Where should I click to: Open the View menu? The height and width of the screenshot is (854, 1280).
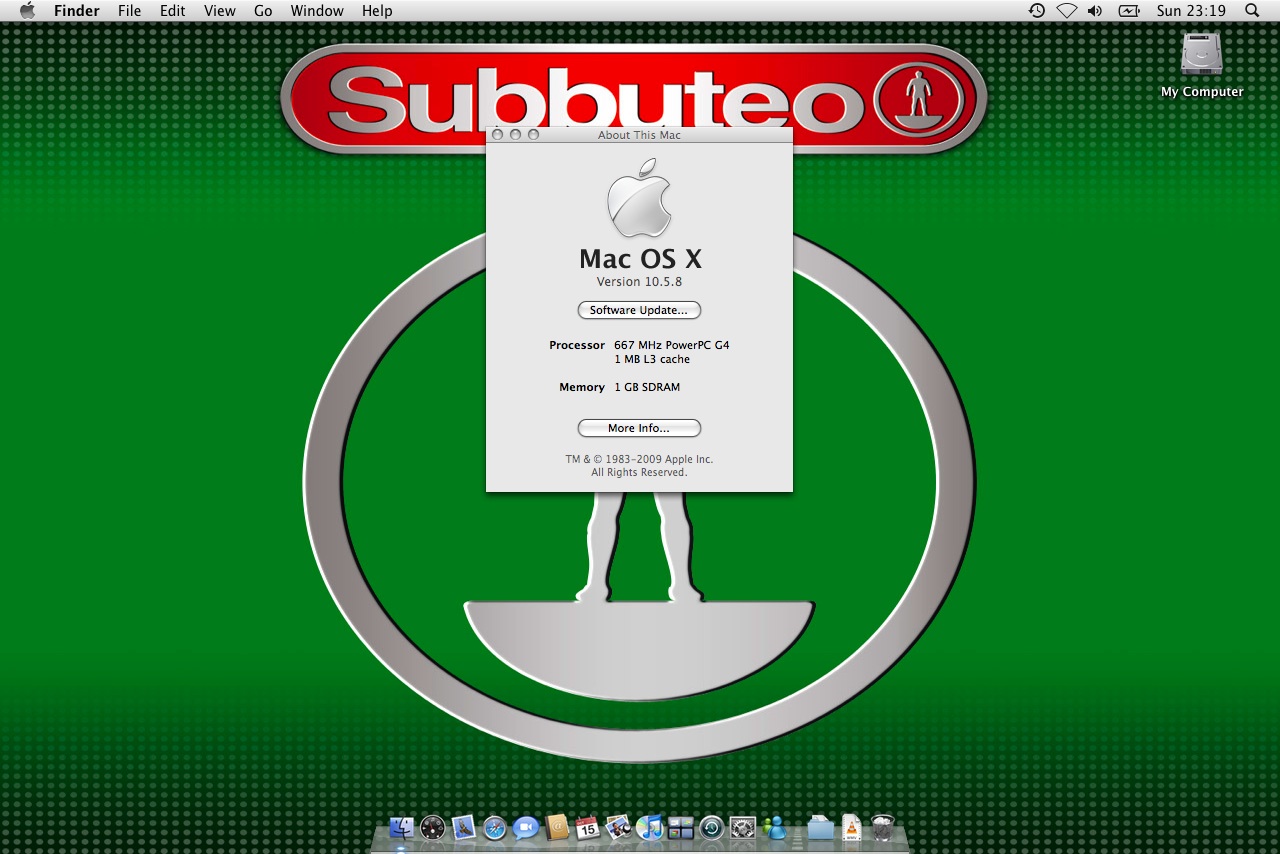(220, 11)
